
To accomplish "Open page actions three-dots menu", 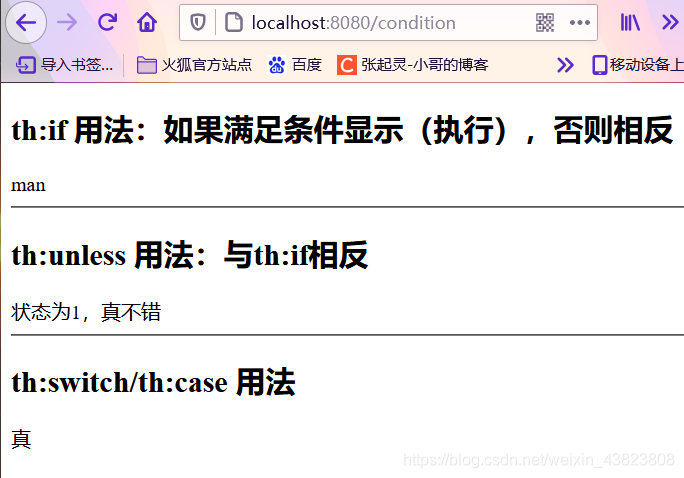I will (580, 22).
